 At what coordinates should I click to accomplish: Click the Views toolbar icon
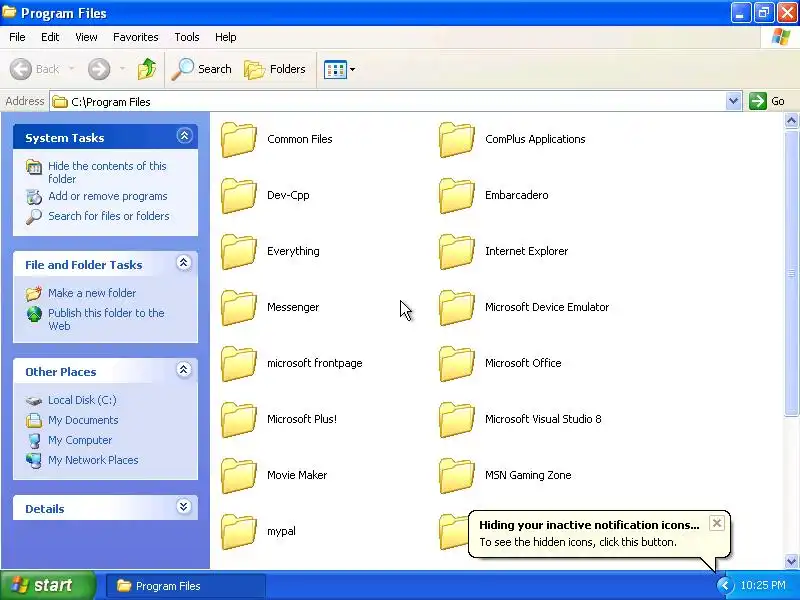pos(335,69)
